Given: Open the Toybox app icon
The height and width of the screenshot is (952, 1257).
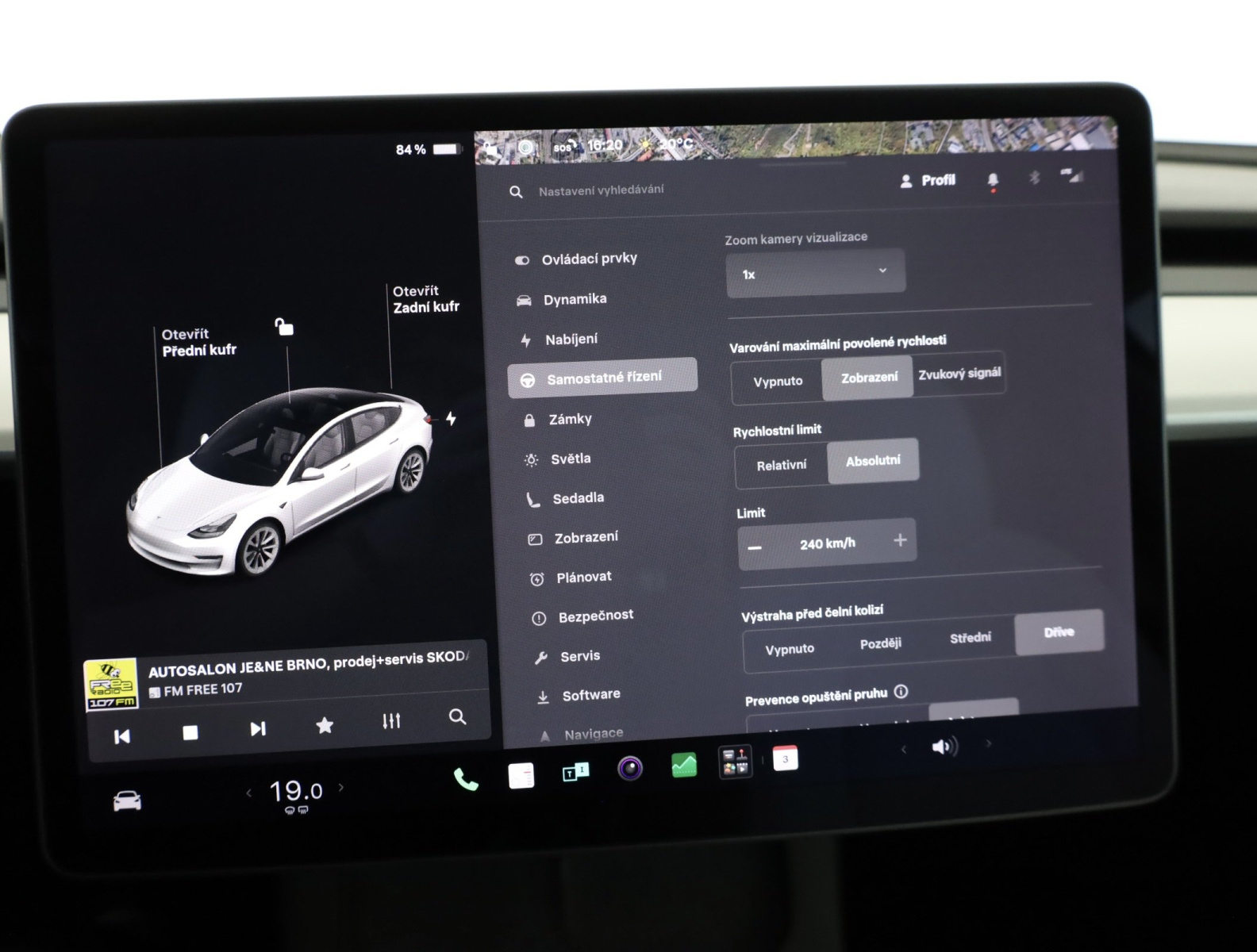Looking at the screenshot, I should point(735,762).
